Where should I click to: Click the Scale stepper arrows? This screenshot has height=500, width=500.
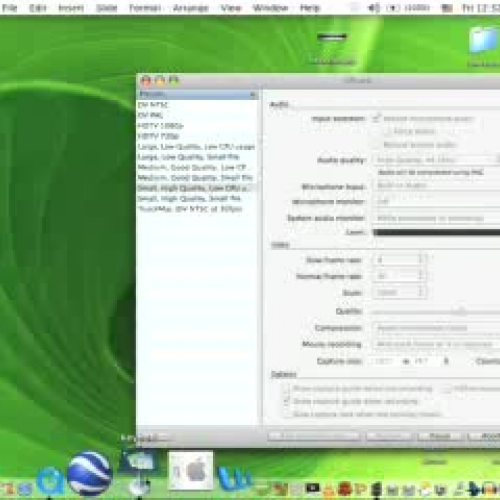(421, 292)
